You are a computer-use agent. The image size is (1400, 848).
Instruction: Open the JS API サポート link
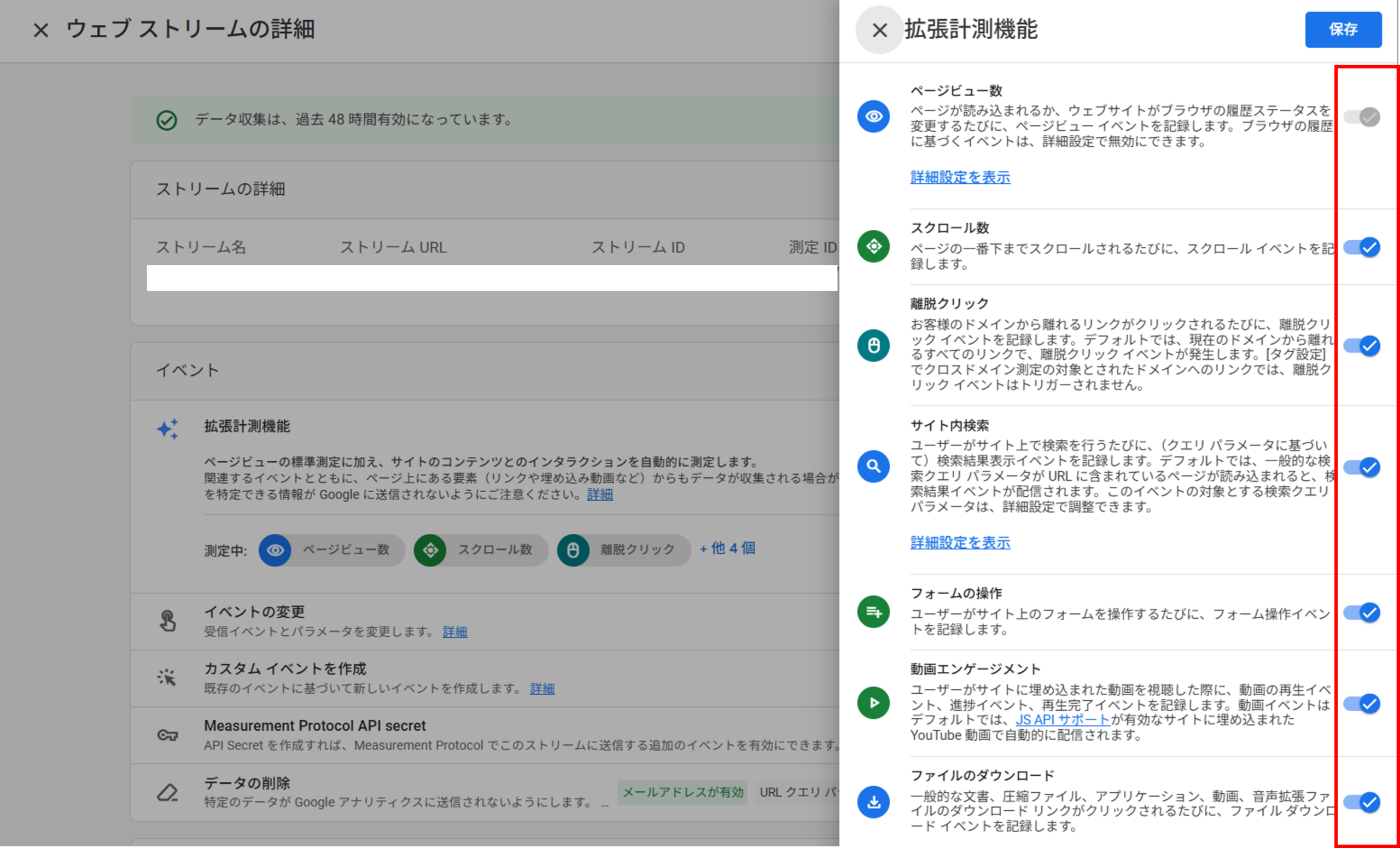(x=1062, y=719)
